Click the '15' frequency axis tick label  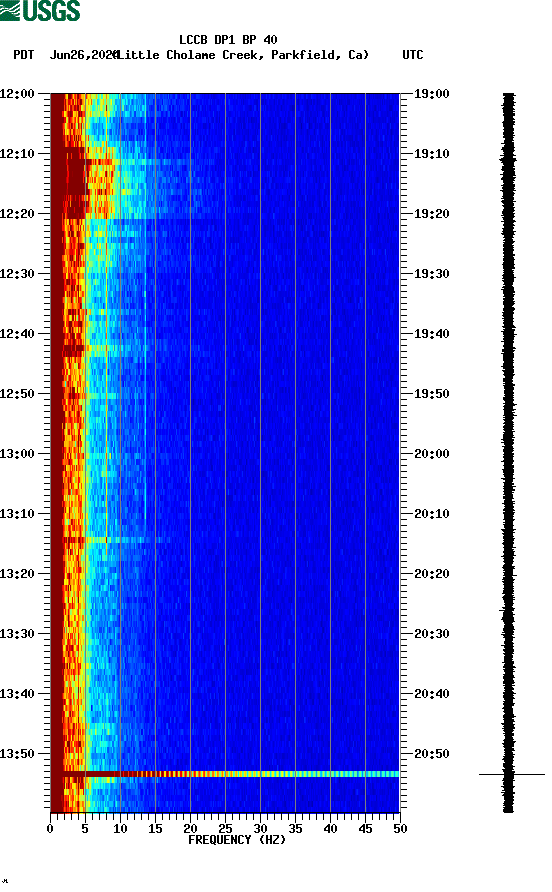coord(155,829)
